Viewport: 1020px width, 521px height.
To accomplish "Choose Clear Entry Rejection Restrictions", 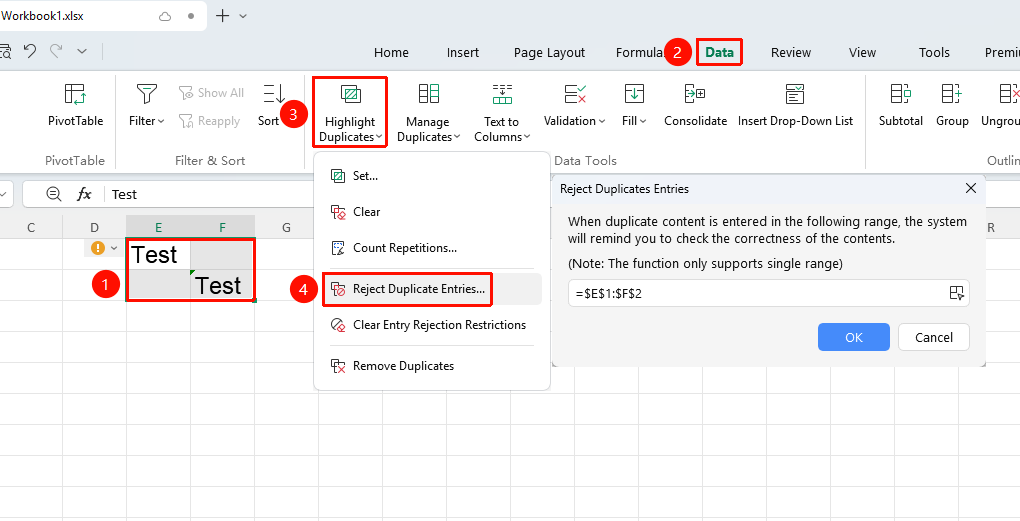I will coord(432,325).
